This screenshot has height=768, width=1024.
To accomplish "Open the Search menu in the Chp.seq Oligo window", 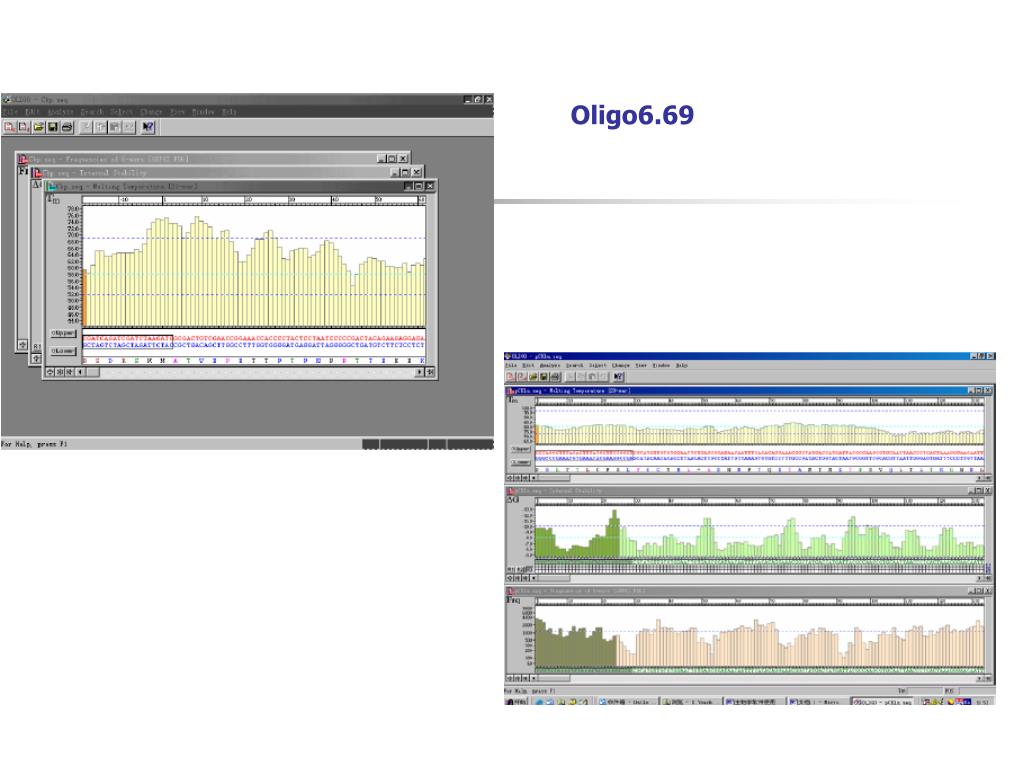I will [92, 112].
